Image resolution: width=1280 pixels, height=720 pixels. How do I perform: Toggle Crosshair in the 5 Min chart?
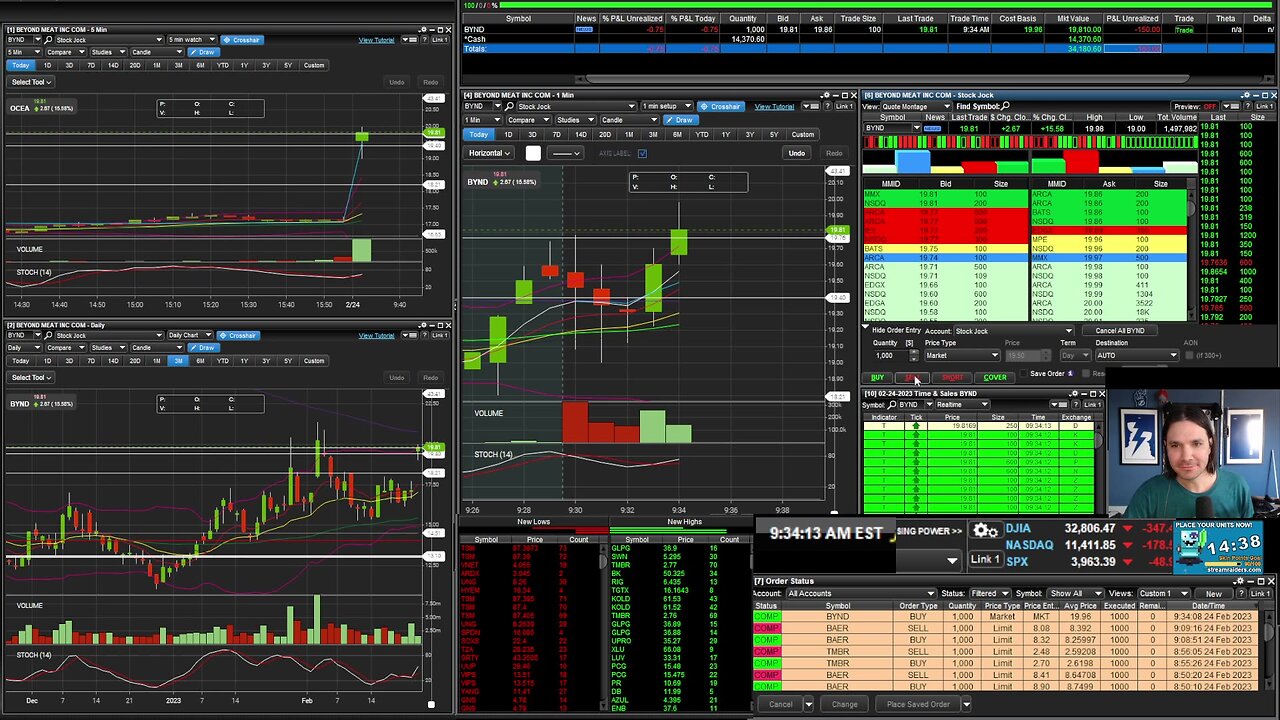coord(241,40)
